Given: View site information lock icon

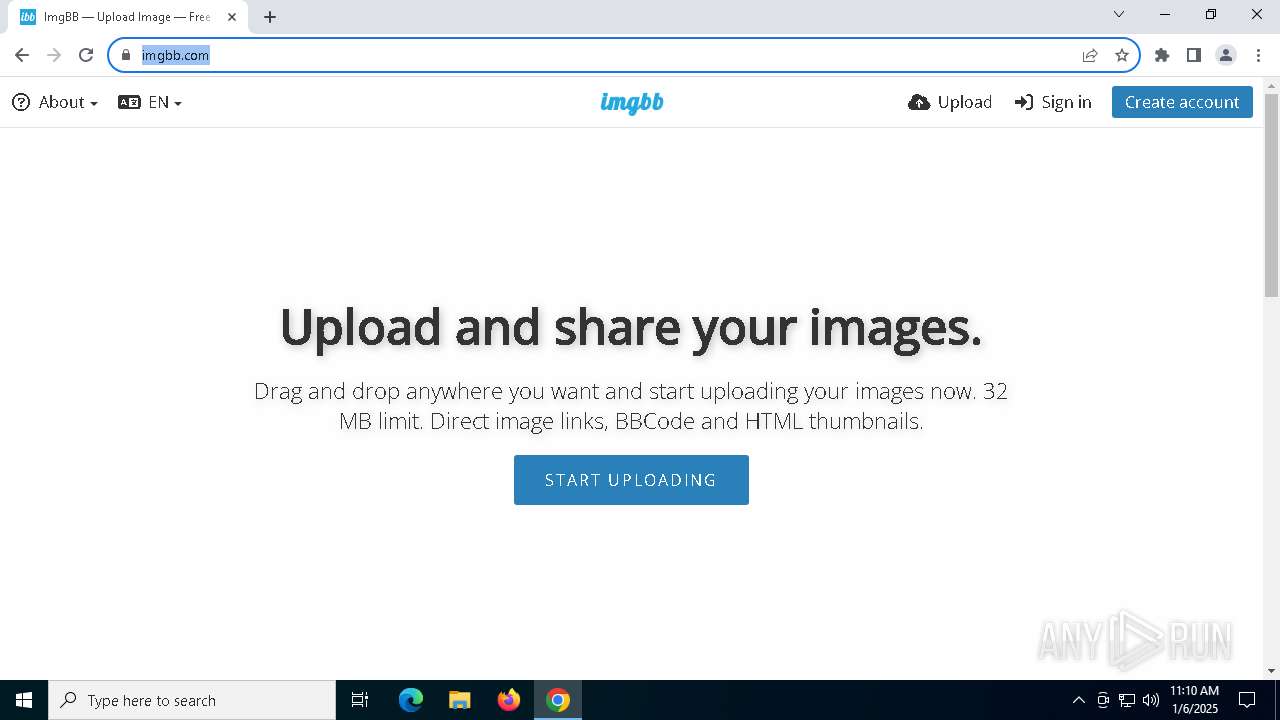Looking at the screenshot, I should coord(126,55).
